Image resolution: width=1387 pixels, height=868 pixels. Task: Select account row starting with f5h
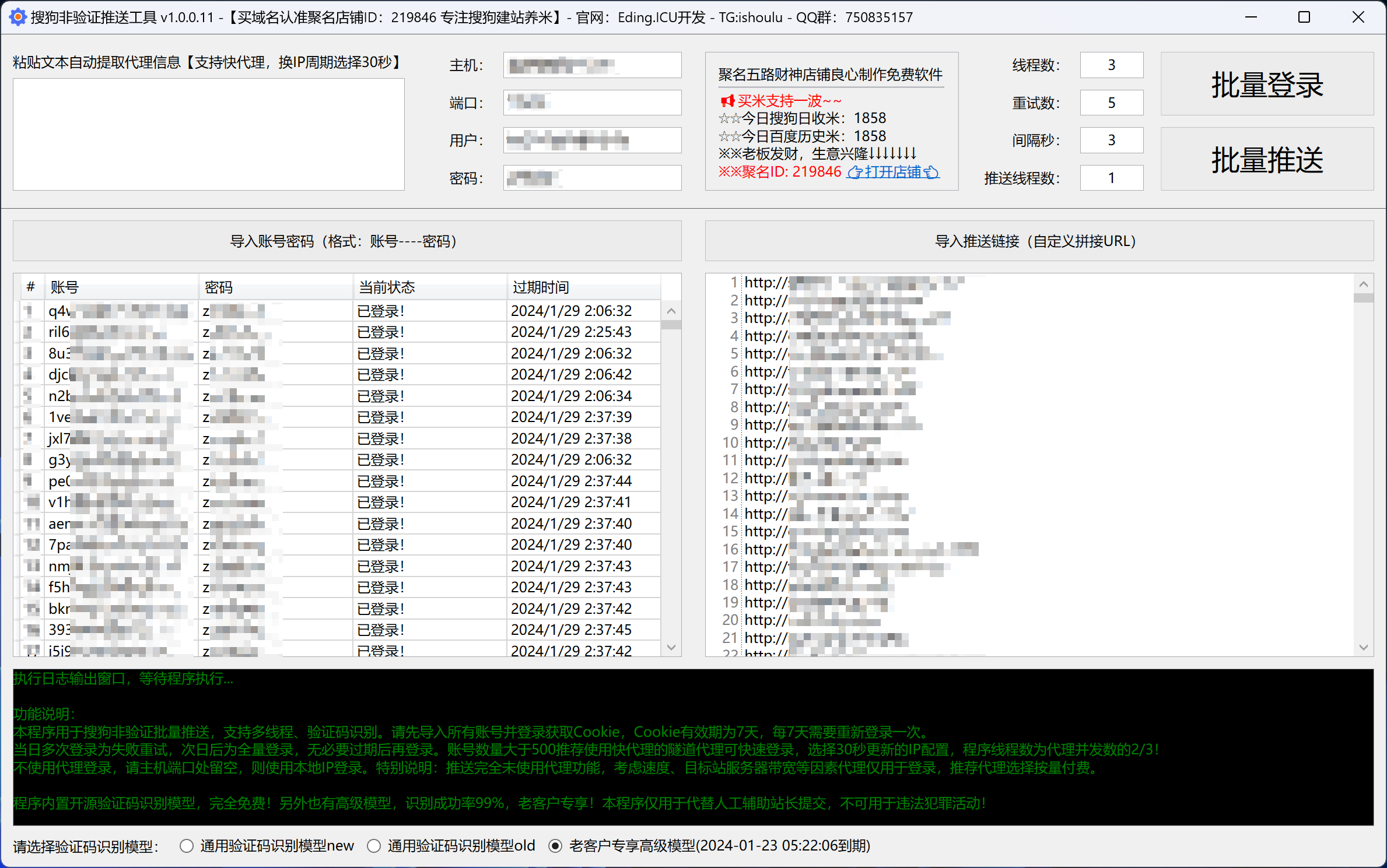(x=340, y=587)
